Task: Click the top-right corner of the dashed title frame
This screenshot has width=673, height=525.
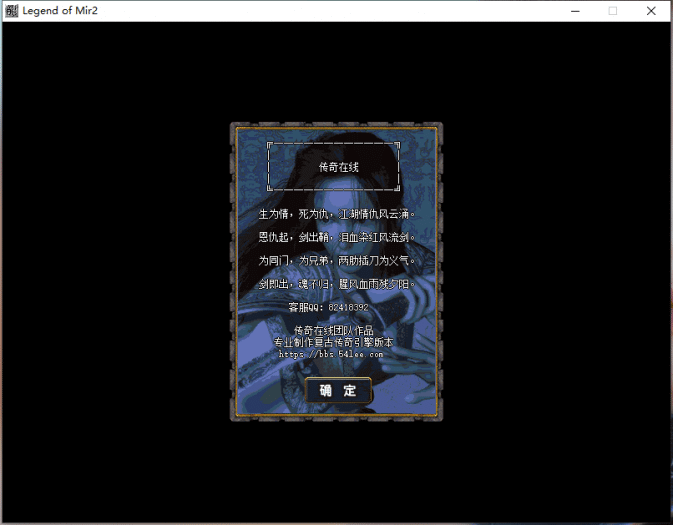Action: (x=398, y=144)
